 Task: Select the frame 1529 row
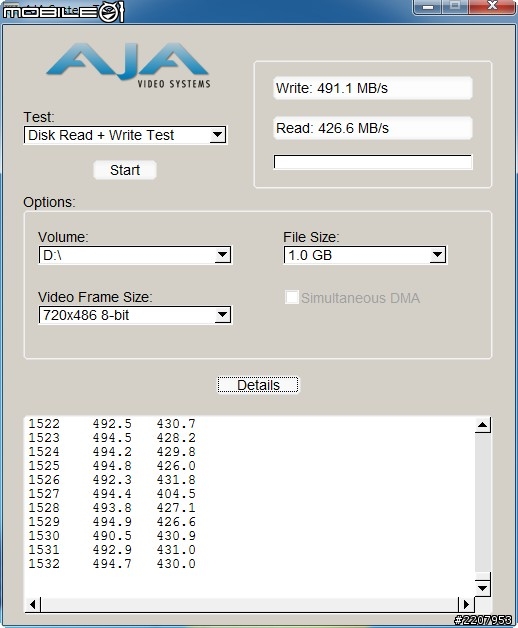point(112,522)
